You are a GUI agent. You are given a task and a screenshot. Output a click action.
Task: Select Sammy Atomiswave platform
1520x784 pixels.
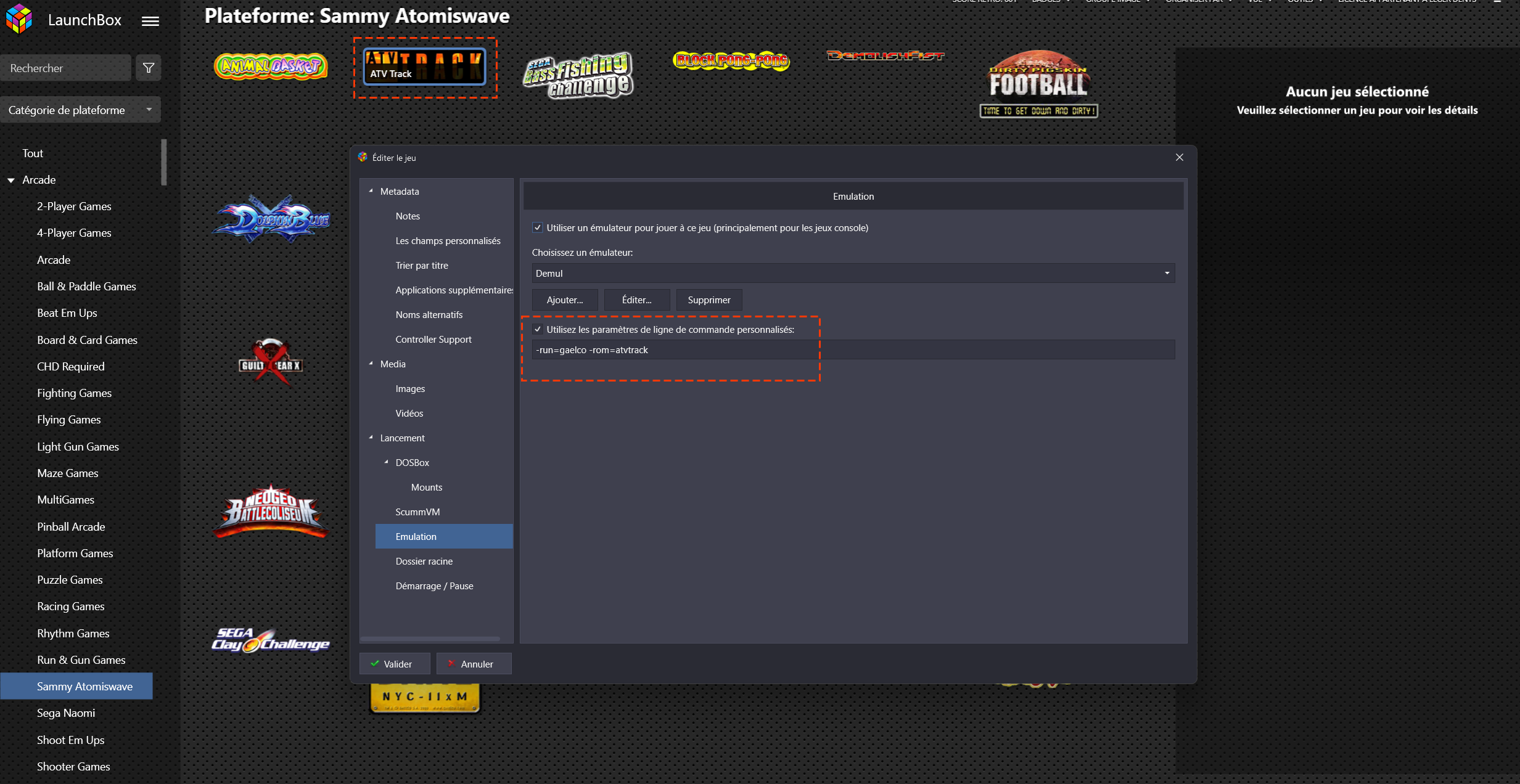click(76, 686)
